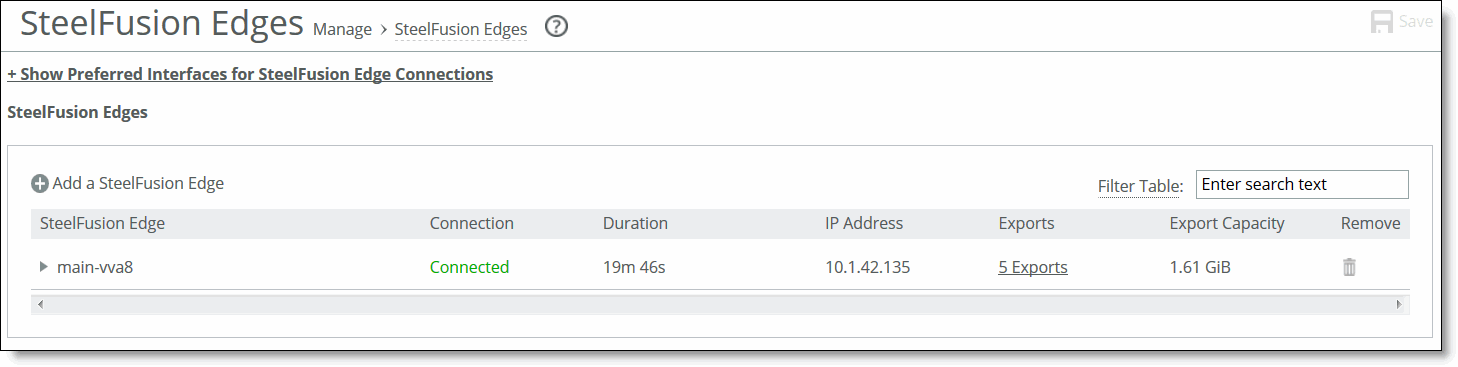Sort by the Connection column header

point(472,223)
